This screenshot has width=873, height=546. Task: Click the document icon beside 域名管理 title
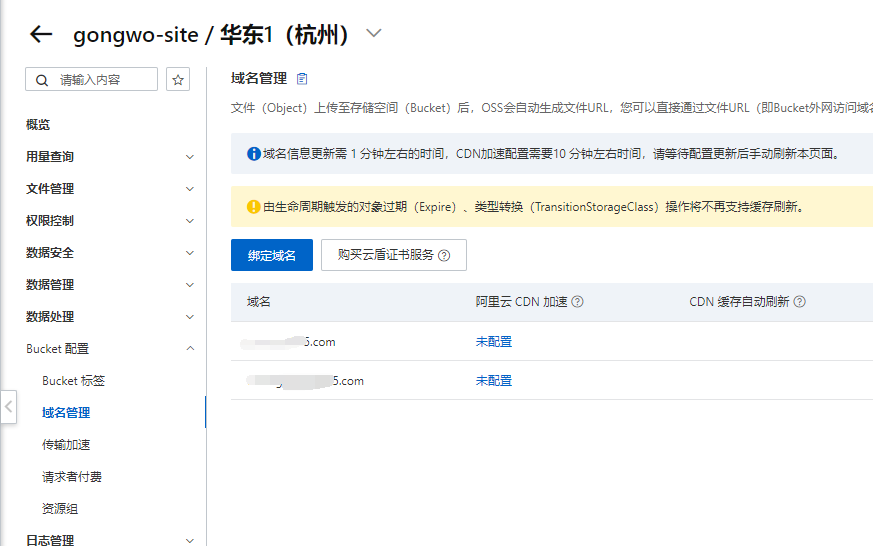302,79
